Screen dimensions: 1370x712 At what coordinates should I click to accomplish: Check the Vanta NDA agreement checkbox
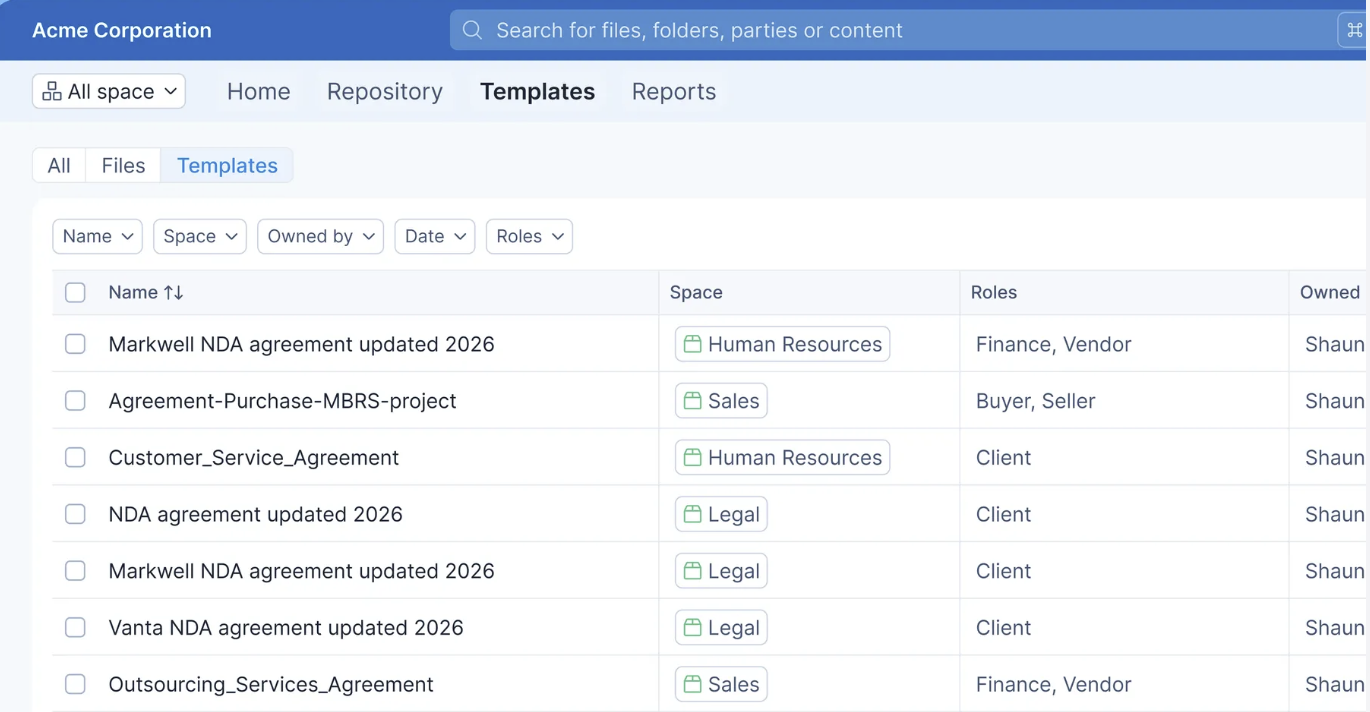pyautogui.click(x=75, y=628)
